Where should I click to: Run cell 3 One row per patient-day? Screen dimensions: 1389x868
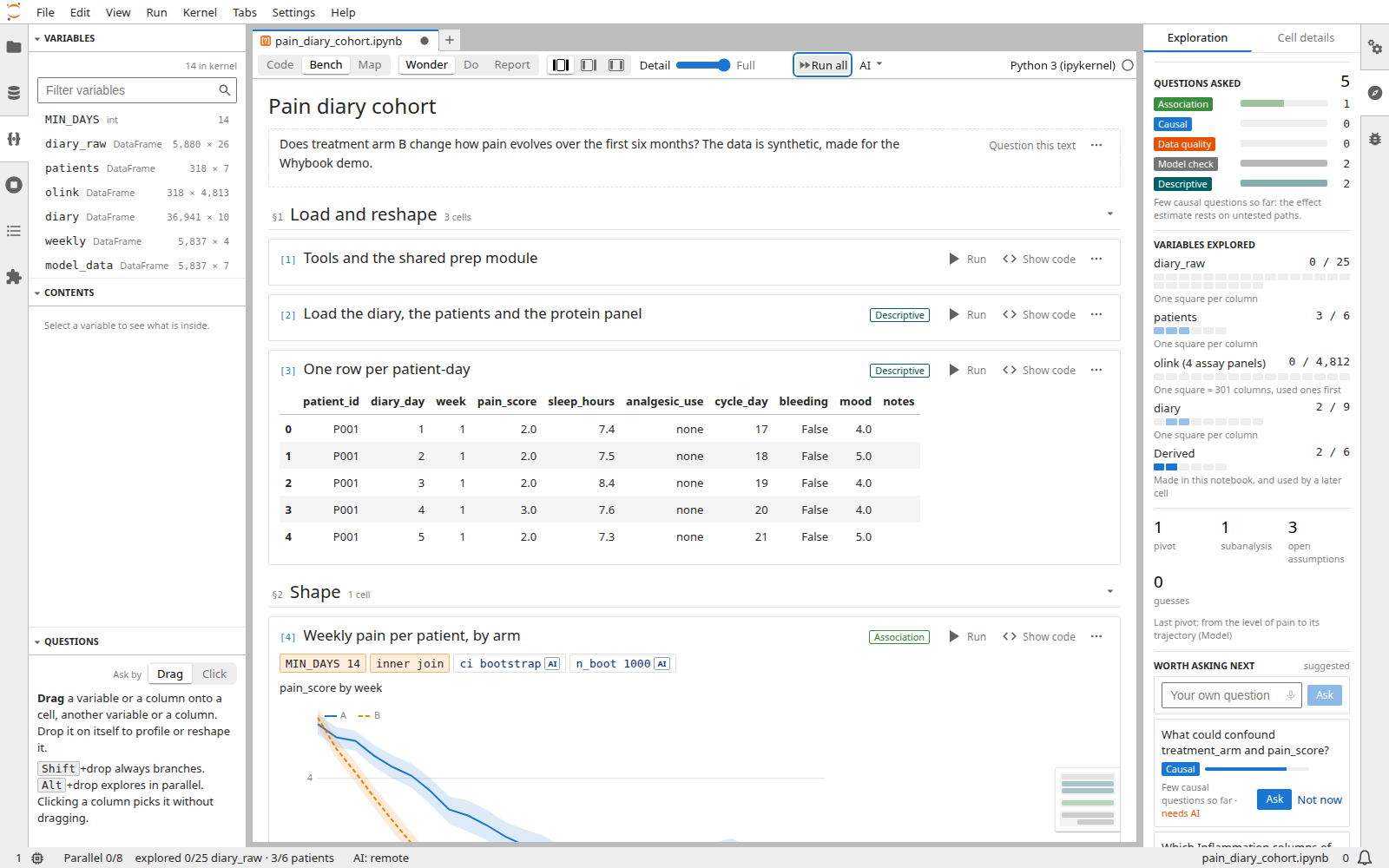[967, 370]
